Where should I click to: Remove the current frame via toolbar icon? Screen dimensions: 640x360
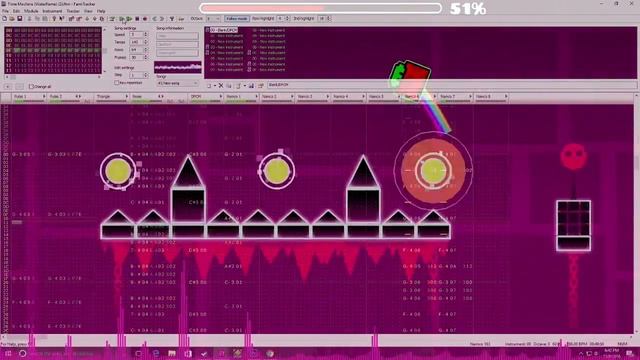coord(79,19)
